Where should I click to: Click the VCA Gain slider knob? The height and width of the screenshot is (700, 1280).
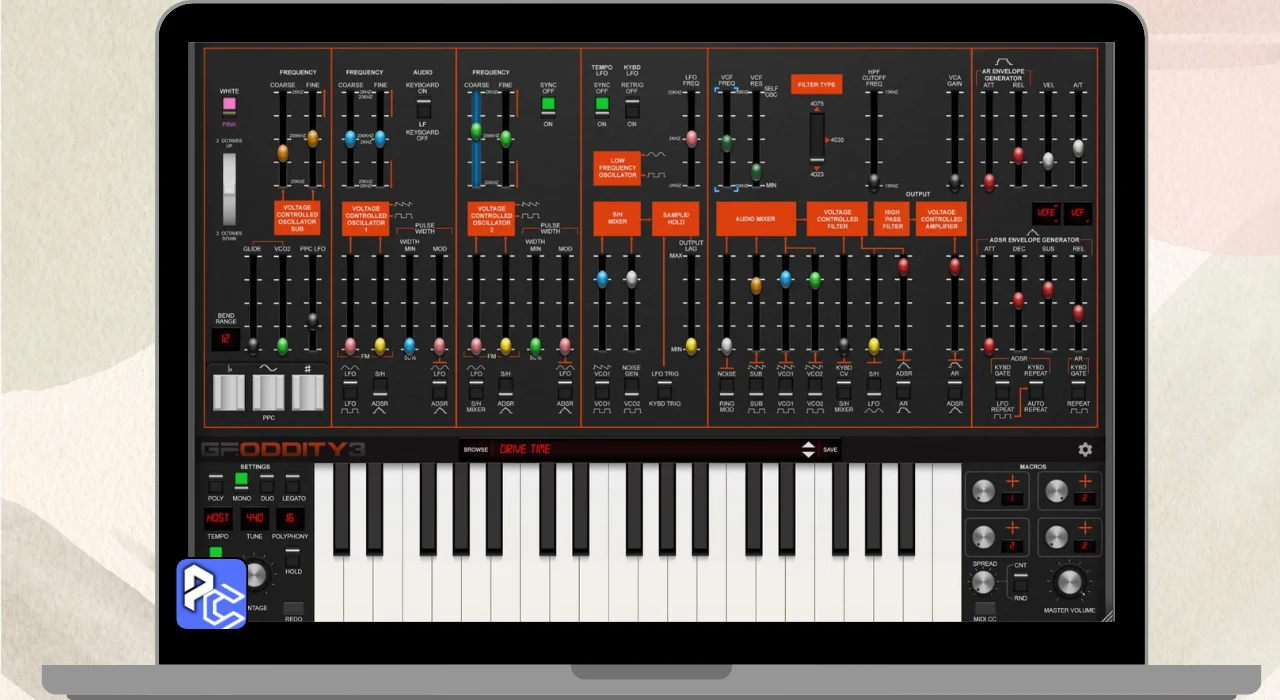point(955,181)
